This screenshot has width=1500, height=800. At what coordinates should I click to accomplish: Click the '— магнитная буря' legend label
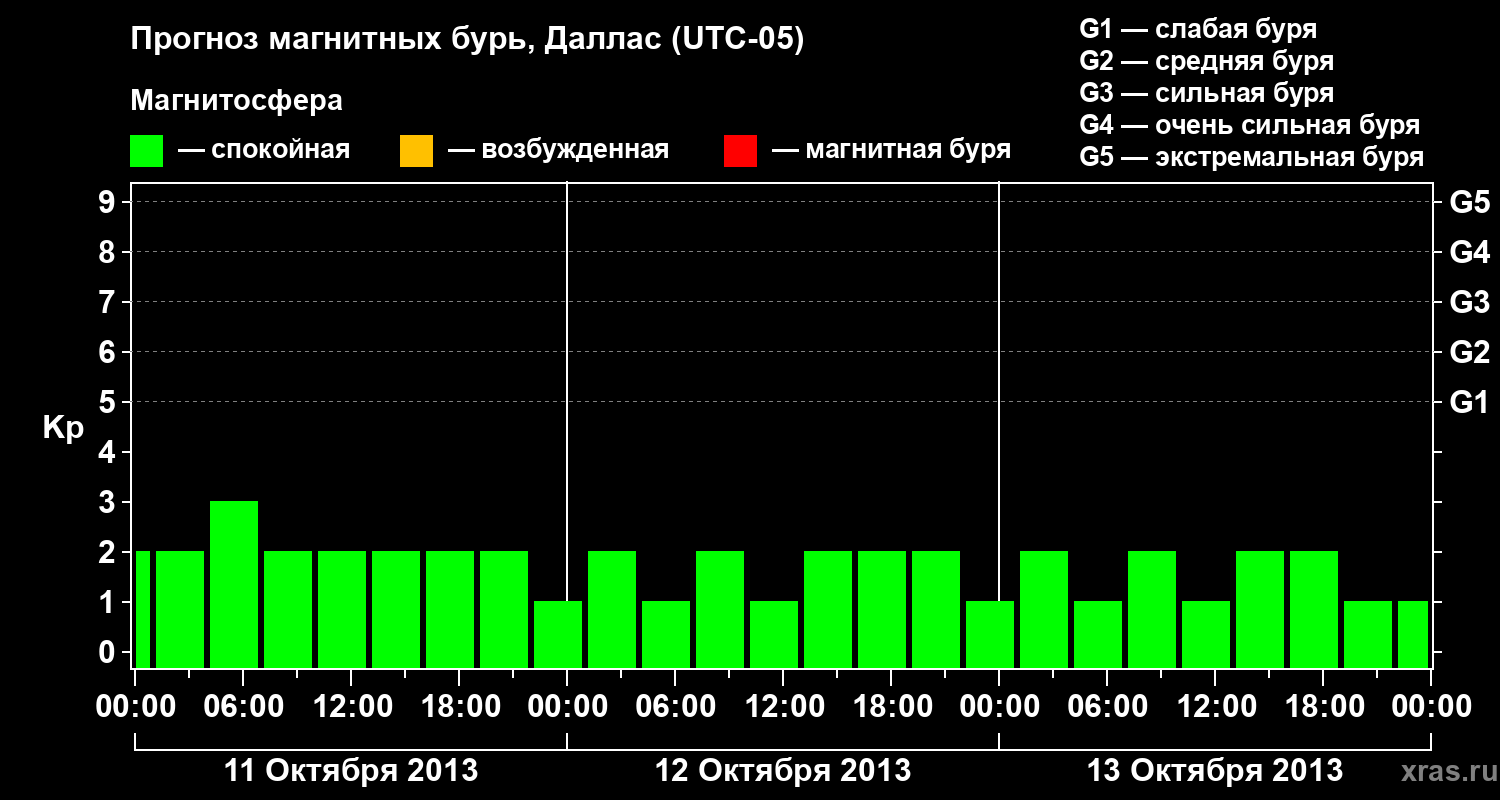tap(892, 150)
